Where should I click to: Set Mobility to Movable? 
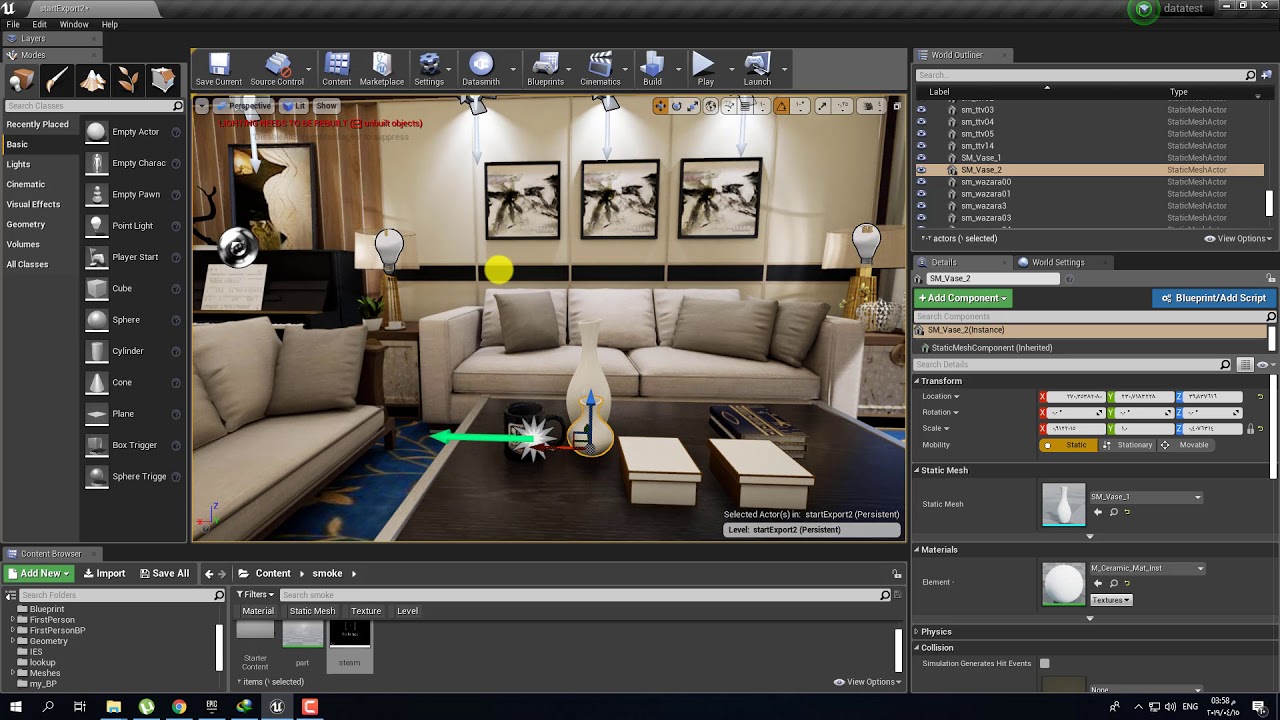[1185, 445]
